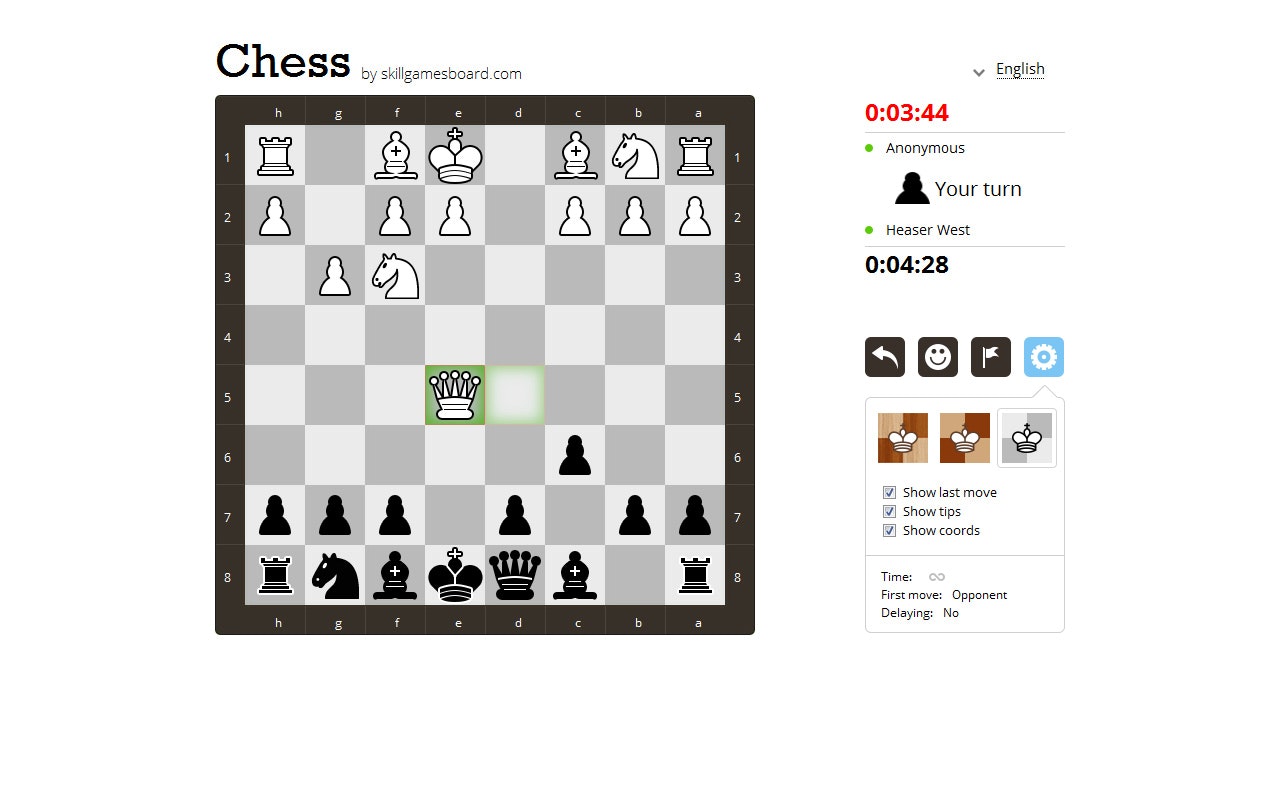This screenshot has height=800, width=1280.
Task: Click the resign flag button
Action: (991, 357)
